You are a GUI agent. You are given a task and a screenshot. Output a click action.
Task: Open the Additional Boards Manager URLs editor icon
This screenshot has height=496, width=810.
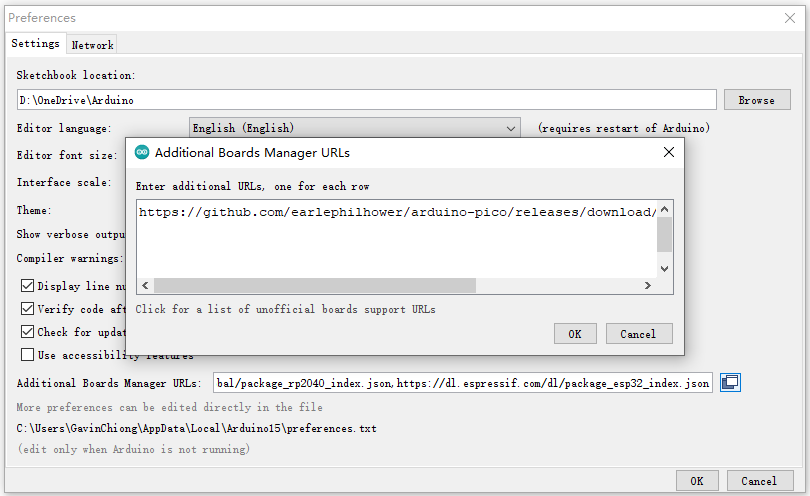[x=730, y=383]
